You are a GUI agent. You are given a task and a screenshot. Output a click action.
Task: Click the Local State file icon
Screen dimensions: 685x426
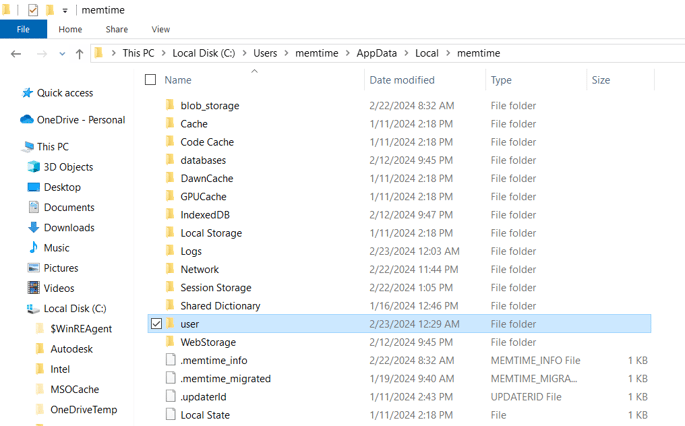(x=170, y=414)
